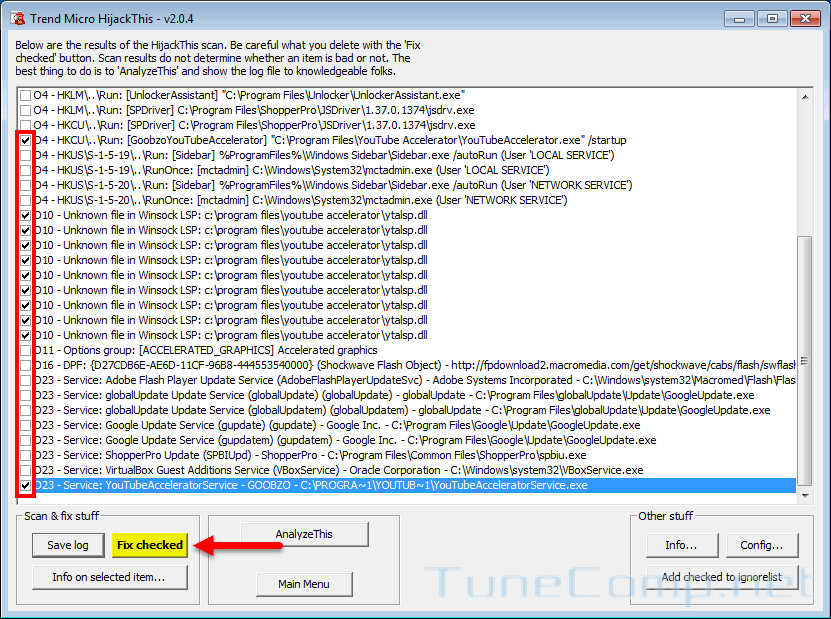
Task: Check the O16 Shockwave Flash Object checkbox
Action: (25, 365)
